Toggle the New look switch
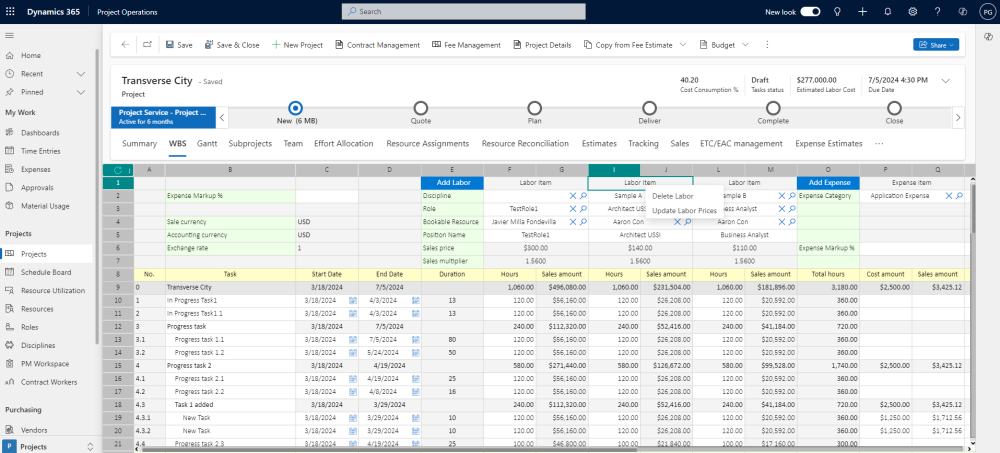Image resolution: width=1000 pixels, height=453 pixels. (x=810, y=12)
